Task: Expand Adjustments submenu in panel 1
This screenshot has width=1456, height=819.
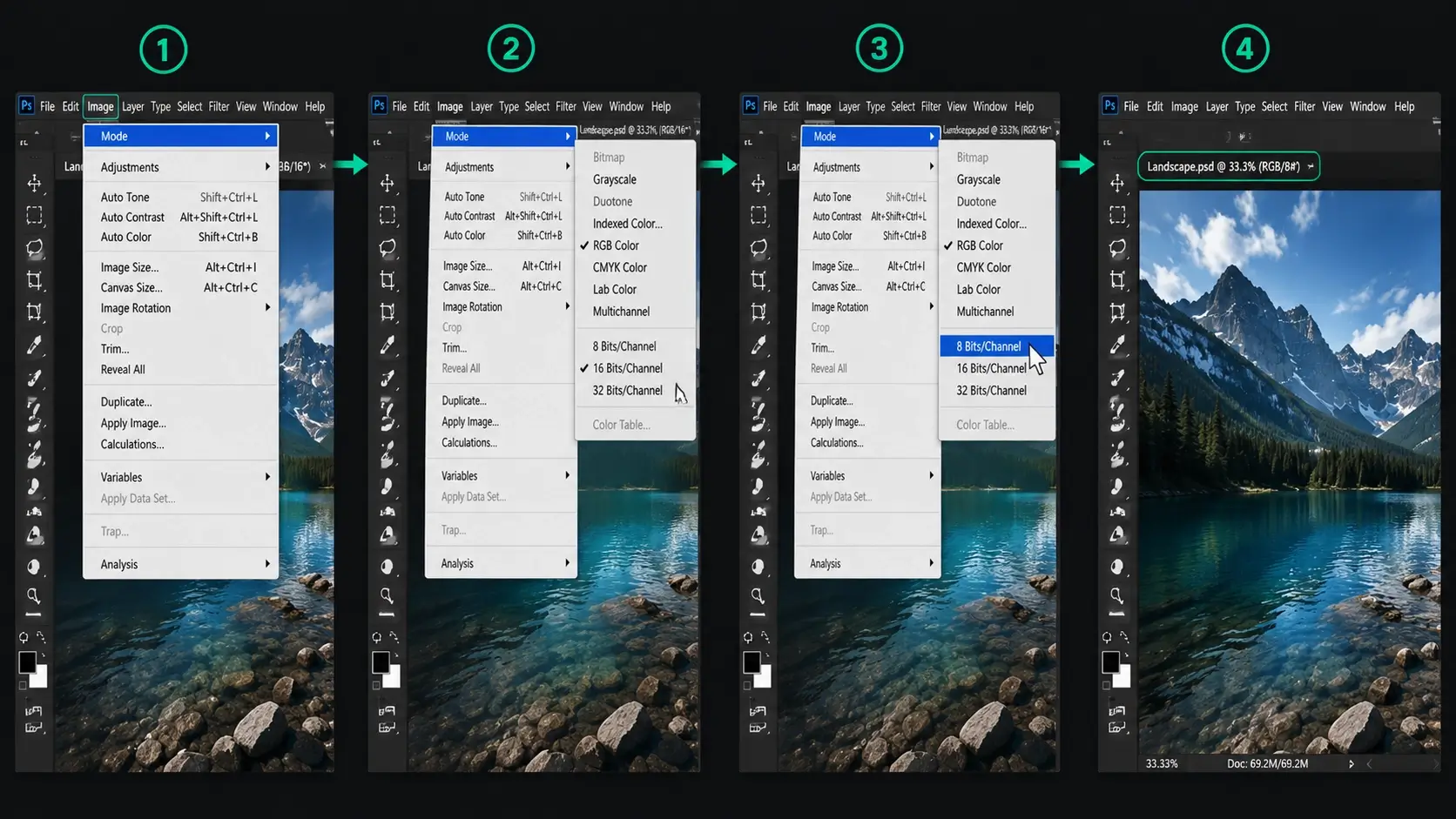Action: coord(180,167)
